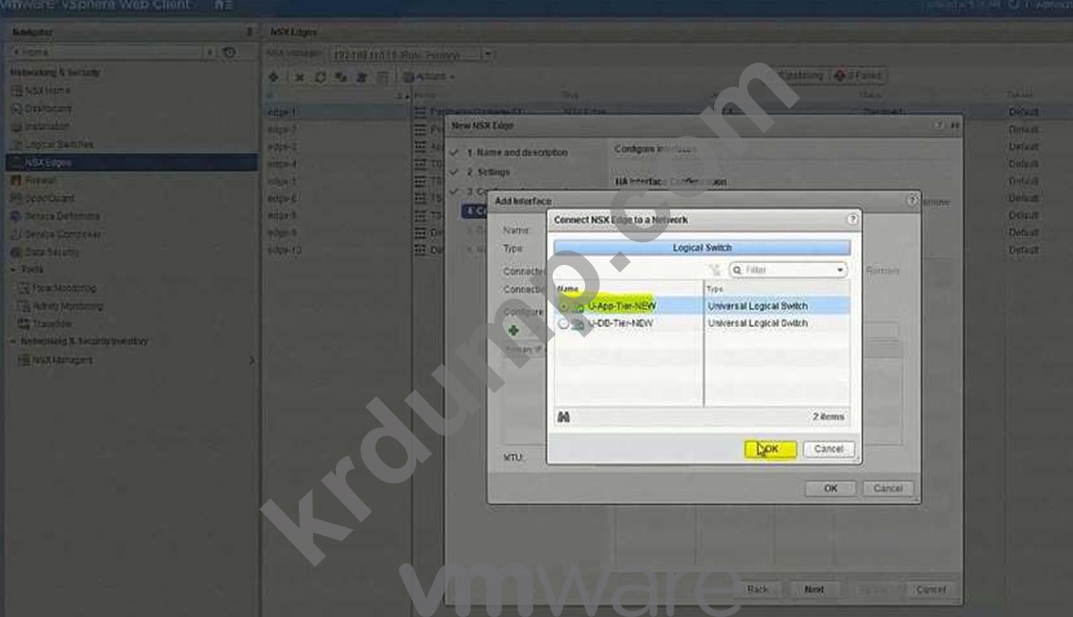Click the 2 items count label
This screenshot has height=617, width=1073.
coord(828,417)
